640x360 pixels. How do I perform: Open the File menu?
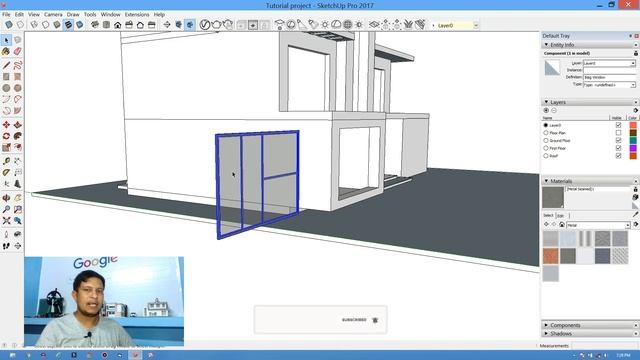(6, 14)
